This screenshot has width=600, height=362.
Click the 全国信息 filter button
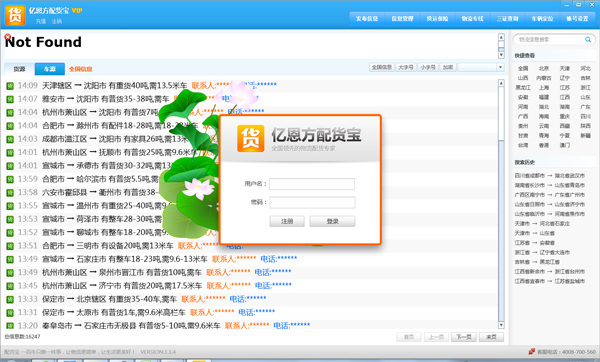[x=382, y=67]
